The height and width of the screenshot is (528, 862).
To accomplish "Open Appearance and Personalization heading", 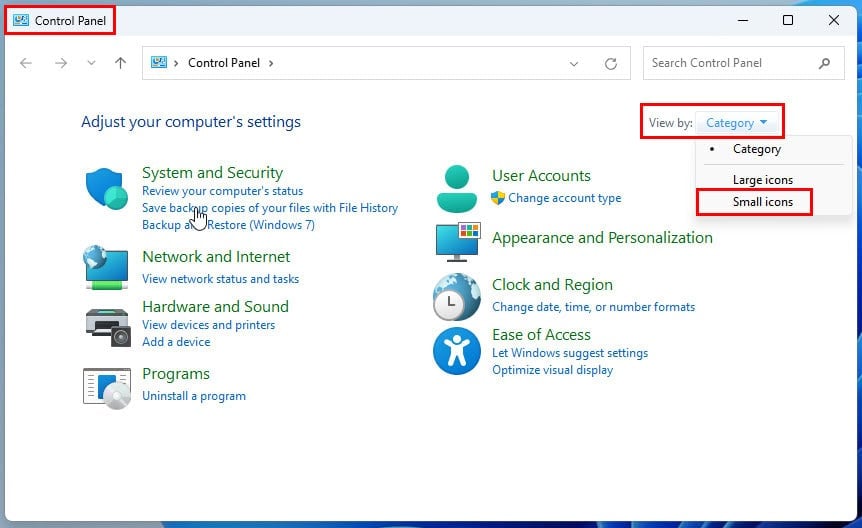I will 602,238.
